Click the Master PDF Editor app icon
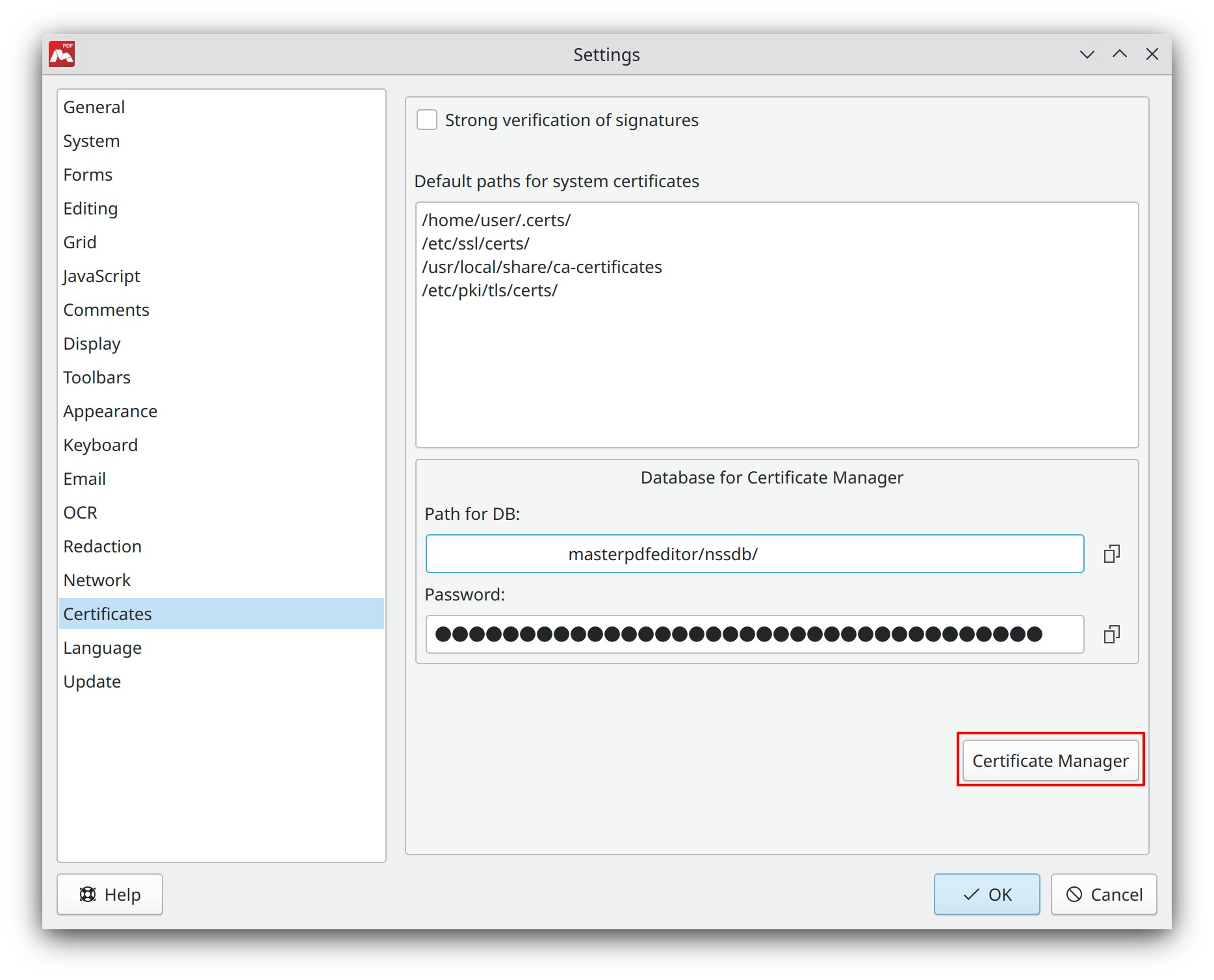 62,55
